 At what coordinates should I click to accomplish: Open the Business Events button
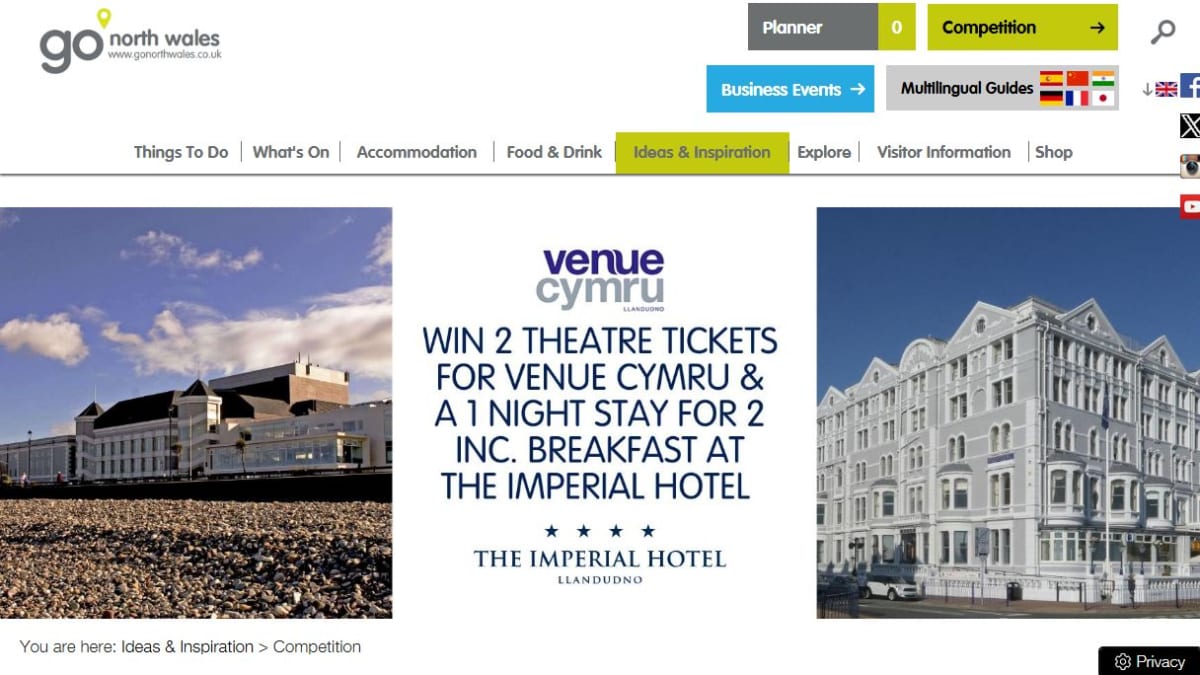click(790, 89)
